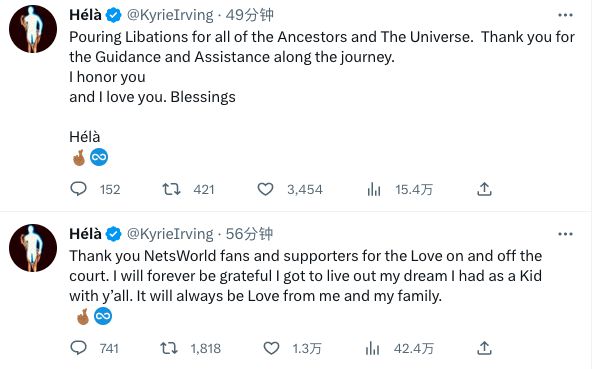Open more options on the 49分钟 tweet
The image size is (593, 369).
click(565, 15)
